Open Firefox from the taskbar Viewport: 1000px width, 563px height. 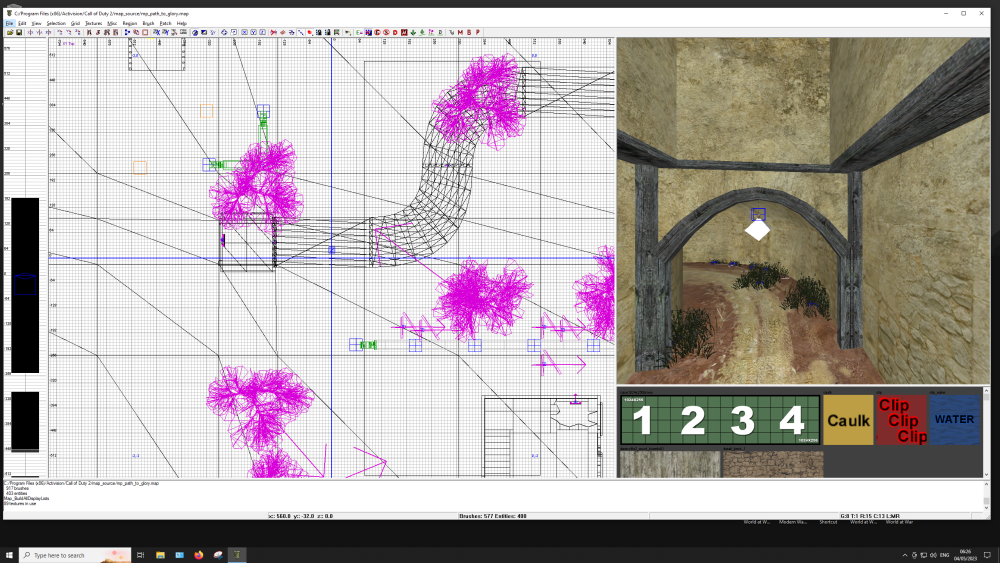[198, 555]
